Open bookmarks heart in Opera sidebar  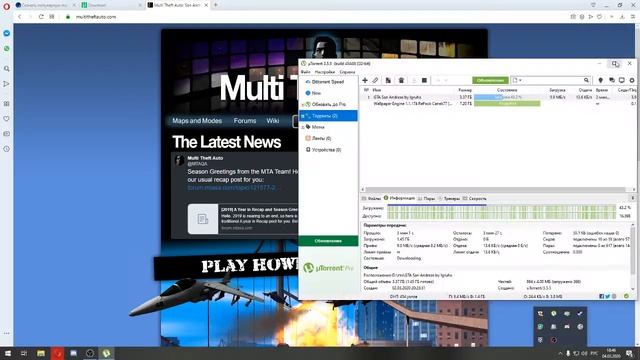click(x=7, y=119)
